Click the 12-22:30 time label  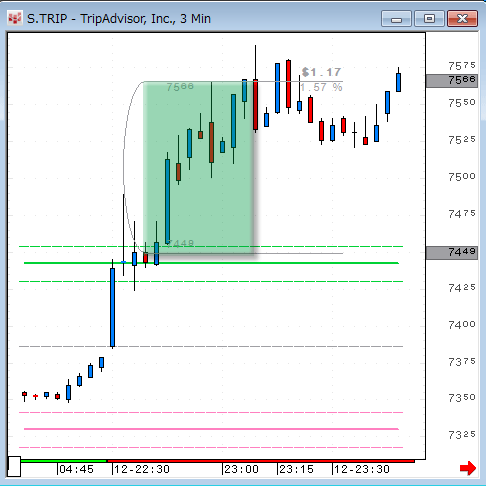click(142, 469)
